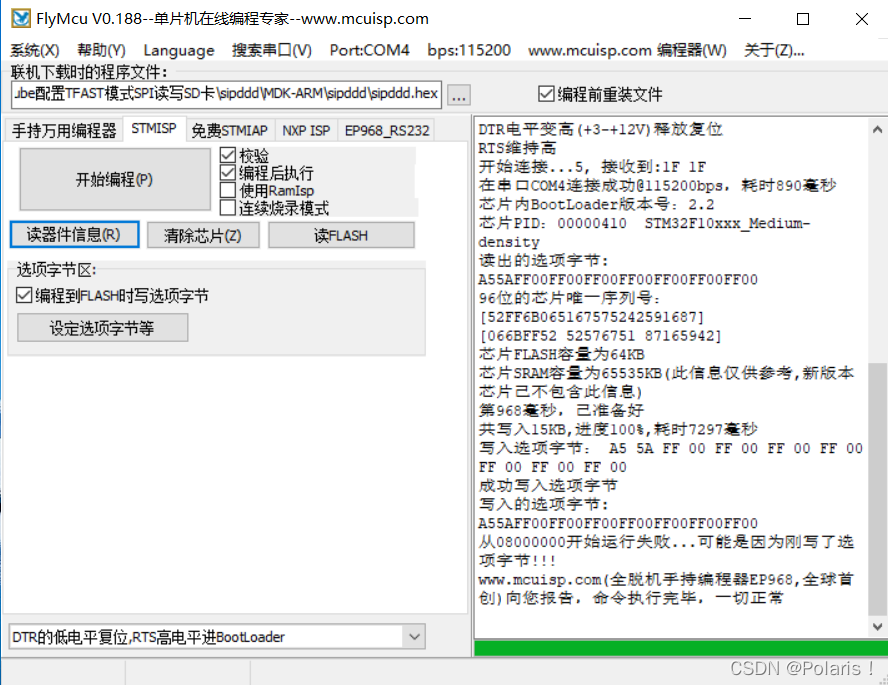Open www.mcuisp.com 编程器(W) menu
The width and height of the screenshot is (888, 685).
click(x=627, y=50)
